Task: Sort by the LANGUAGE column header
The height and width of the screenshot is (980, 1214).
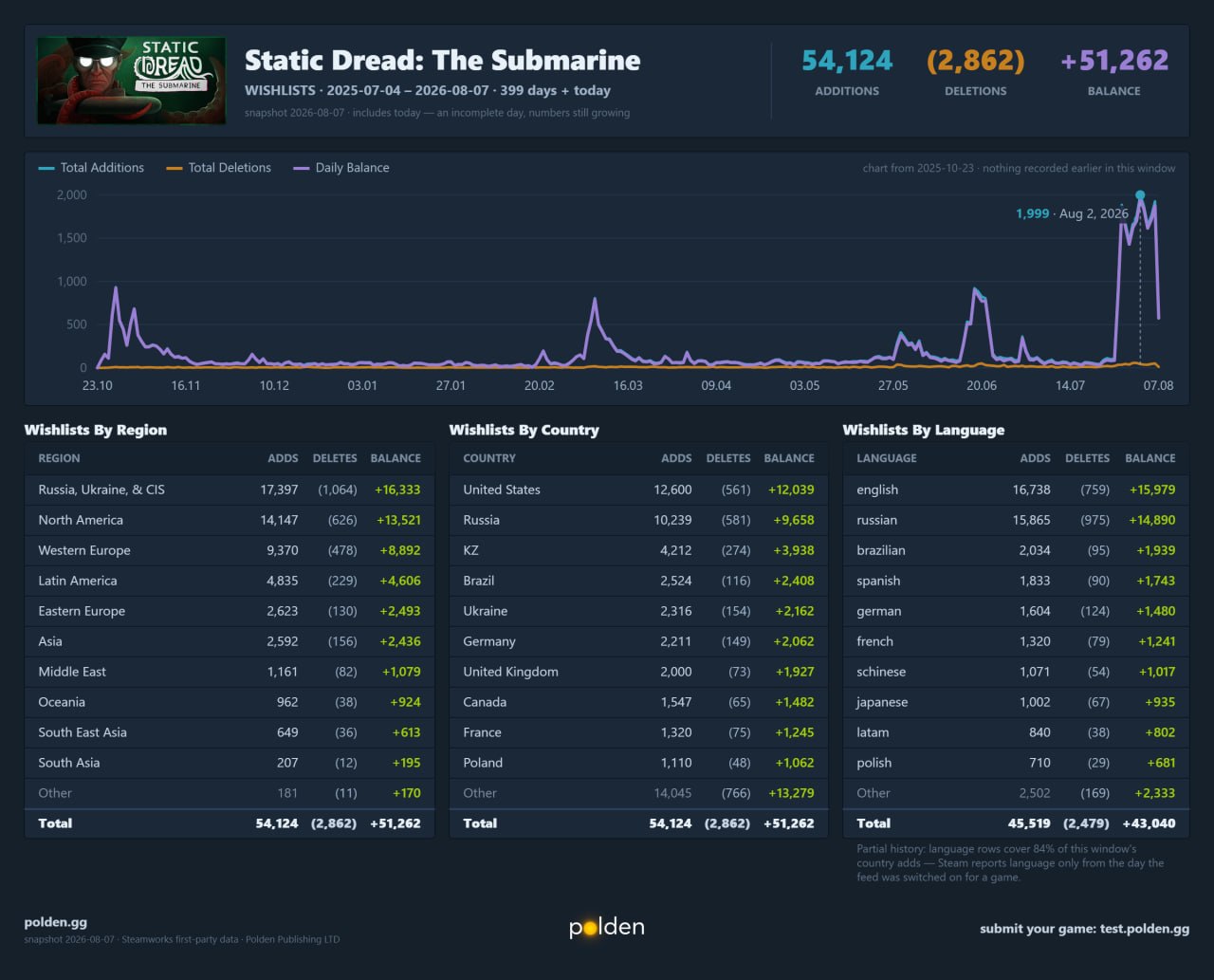Action: [887, 458]
